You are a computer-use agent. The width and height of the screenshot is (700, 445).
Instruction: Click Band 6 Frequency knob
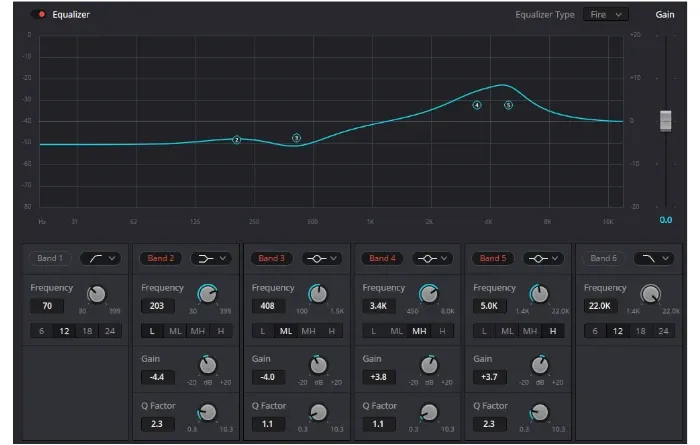click(x=650, y=294)
